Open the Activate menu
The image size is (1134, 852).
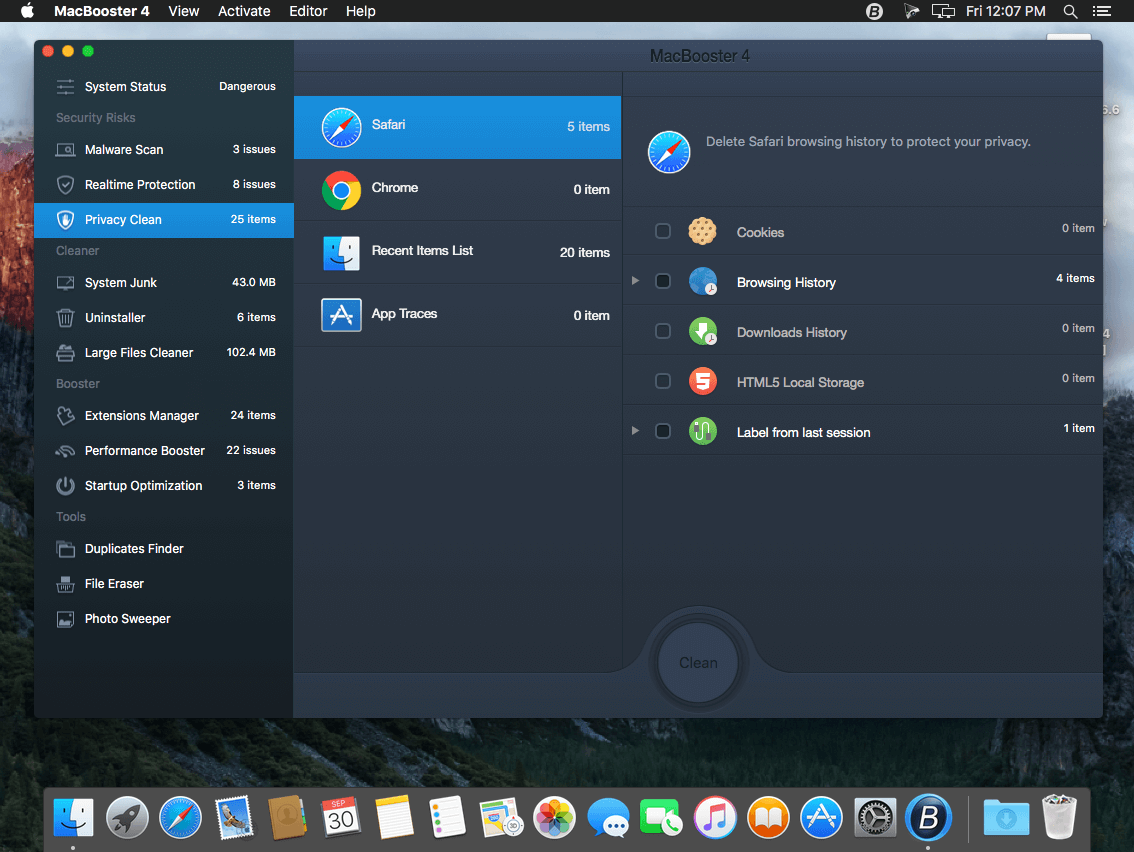coord(244,11)
